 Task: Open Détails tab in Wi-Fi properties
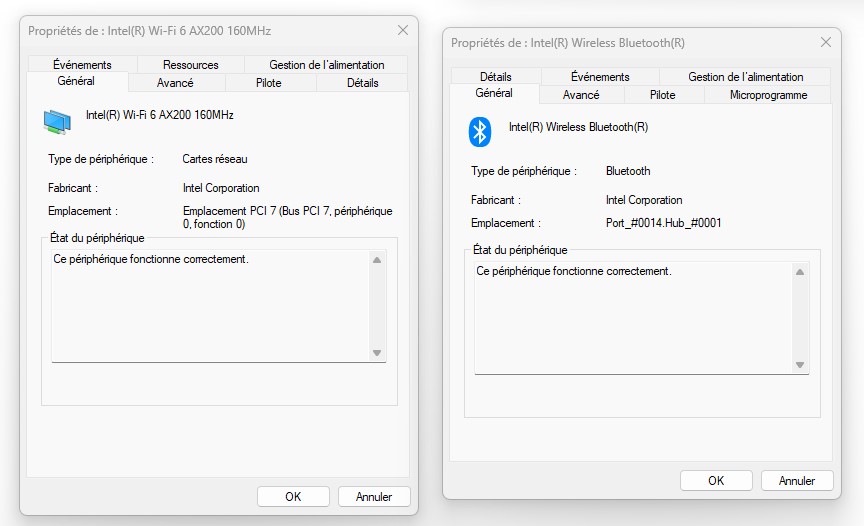362,83
